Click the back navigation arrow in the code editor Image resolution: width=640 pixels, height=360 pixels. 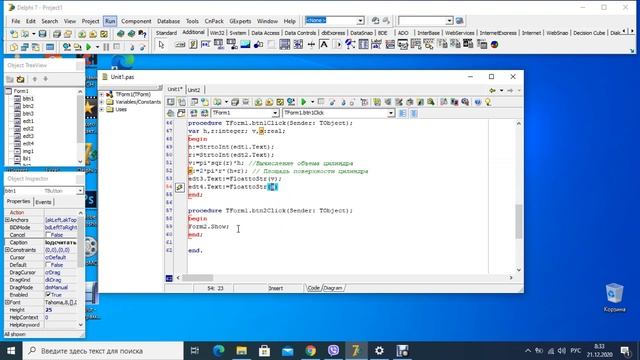(493, 90)
